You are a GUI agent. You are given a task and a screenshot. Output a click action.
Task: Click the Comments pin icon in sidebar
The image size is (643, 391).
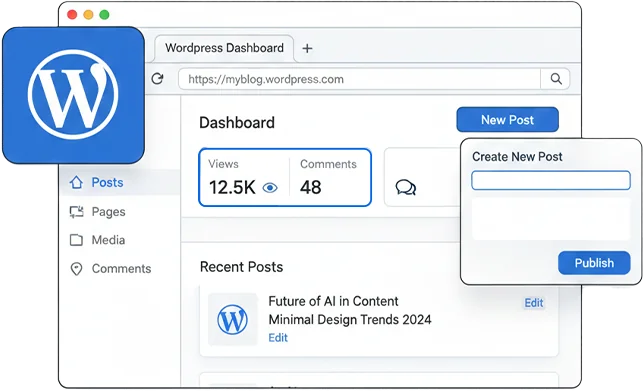[76, 269]
